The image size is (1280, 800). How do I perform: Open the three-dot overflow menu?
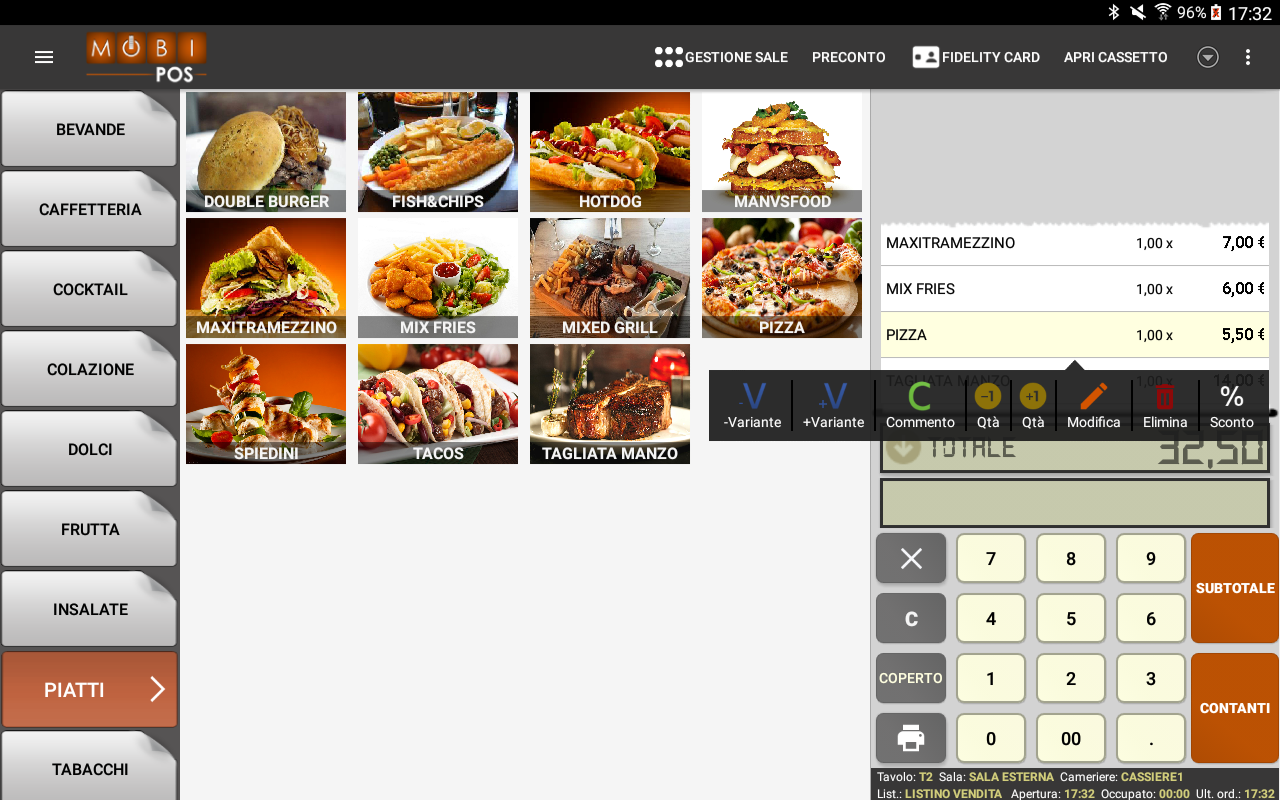pyautogui.click(x=1248, y=57)
